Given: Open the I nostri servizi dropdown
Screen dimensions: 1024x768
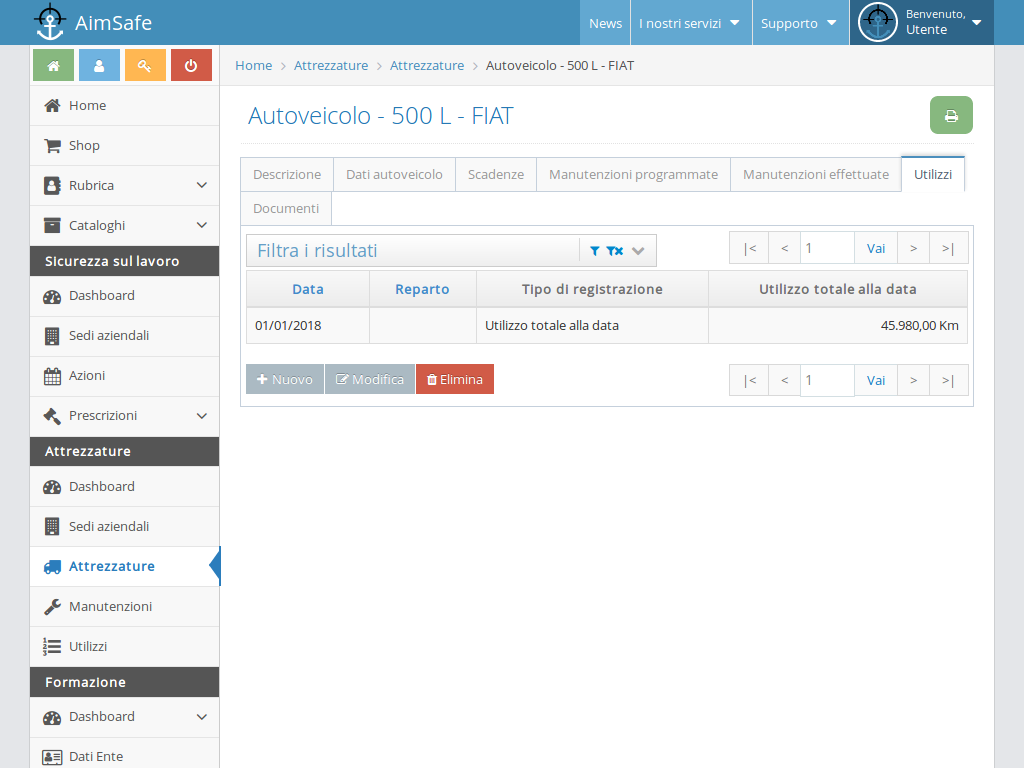Looking at the screenshot, I should point(691,23).
